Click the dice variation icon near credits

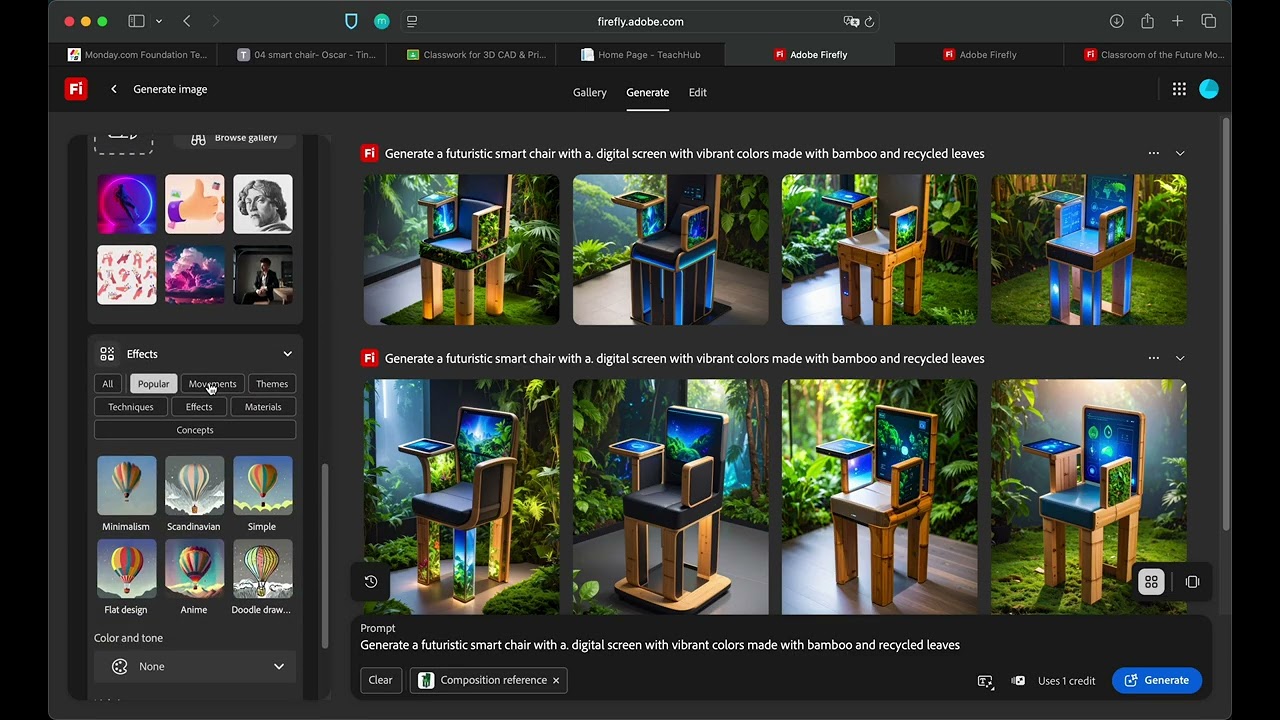coord(1018,681)
